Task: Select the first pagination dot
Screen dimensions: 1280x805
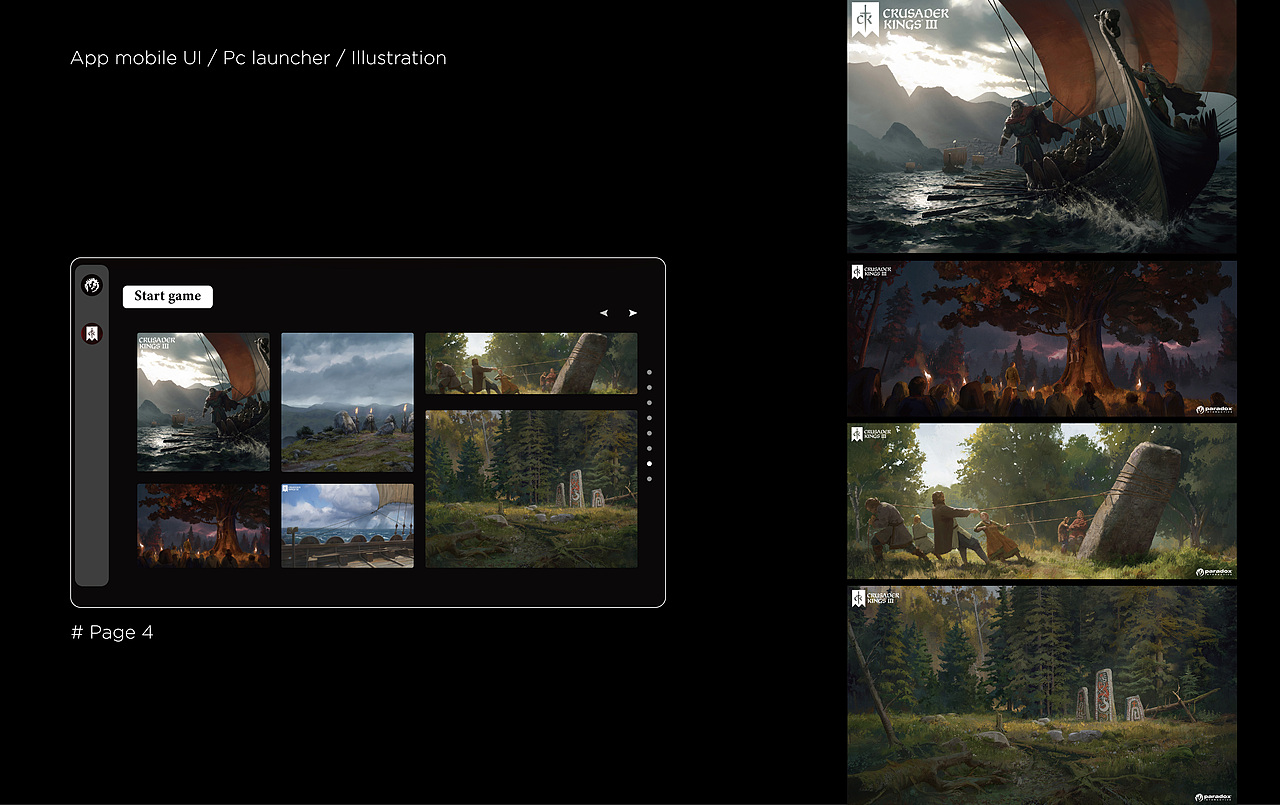Action: click(649, 372)
